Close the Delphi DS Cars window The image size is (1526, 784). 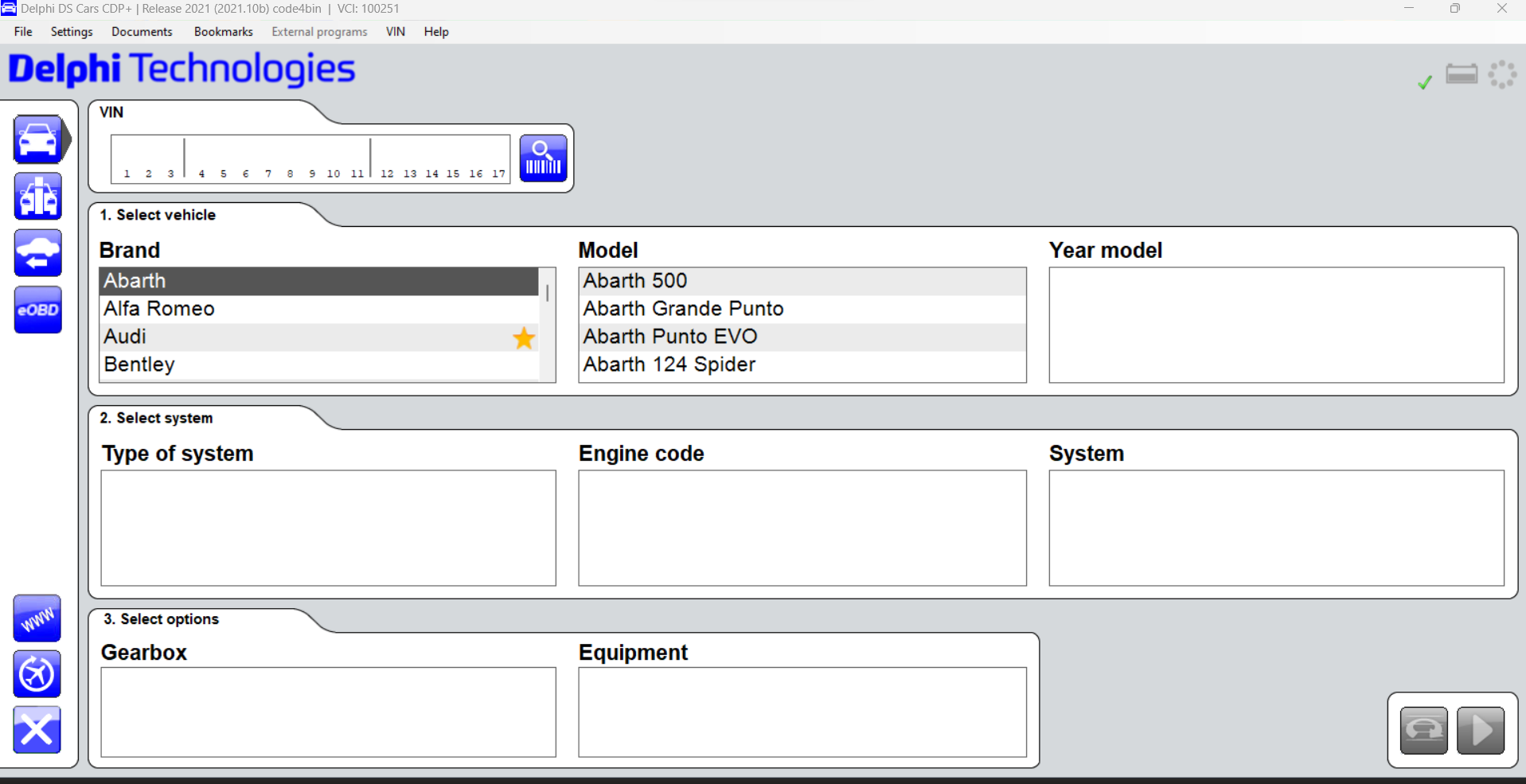[x=1502, y=9]
